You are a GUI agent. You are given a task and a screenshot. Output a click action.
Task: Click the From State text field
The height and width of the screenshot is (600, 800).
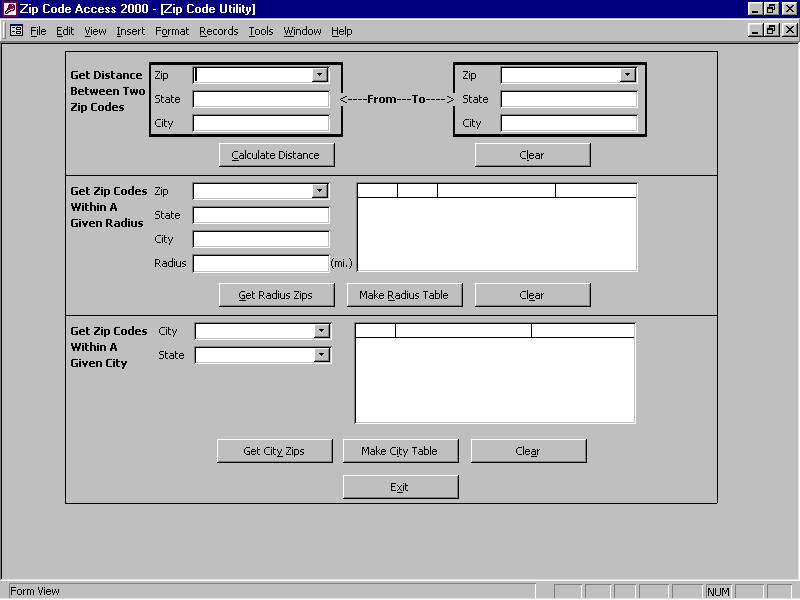tap(261, 99)
